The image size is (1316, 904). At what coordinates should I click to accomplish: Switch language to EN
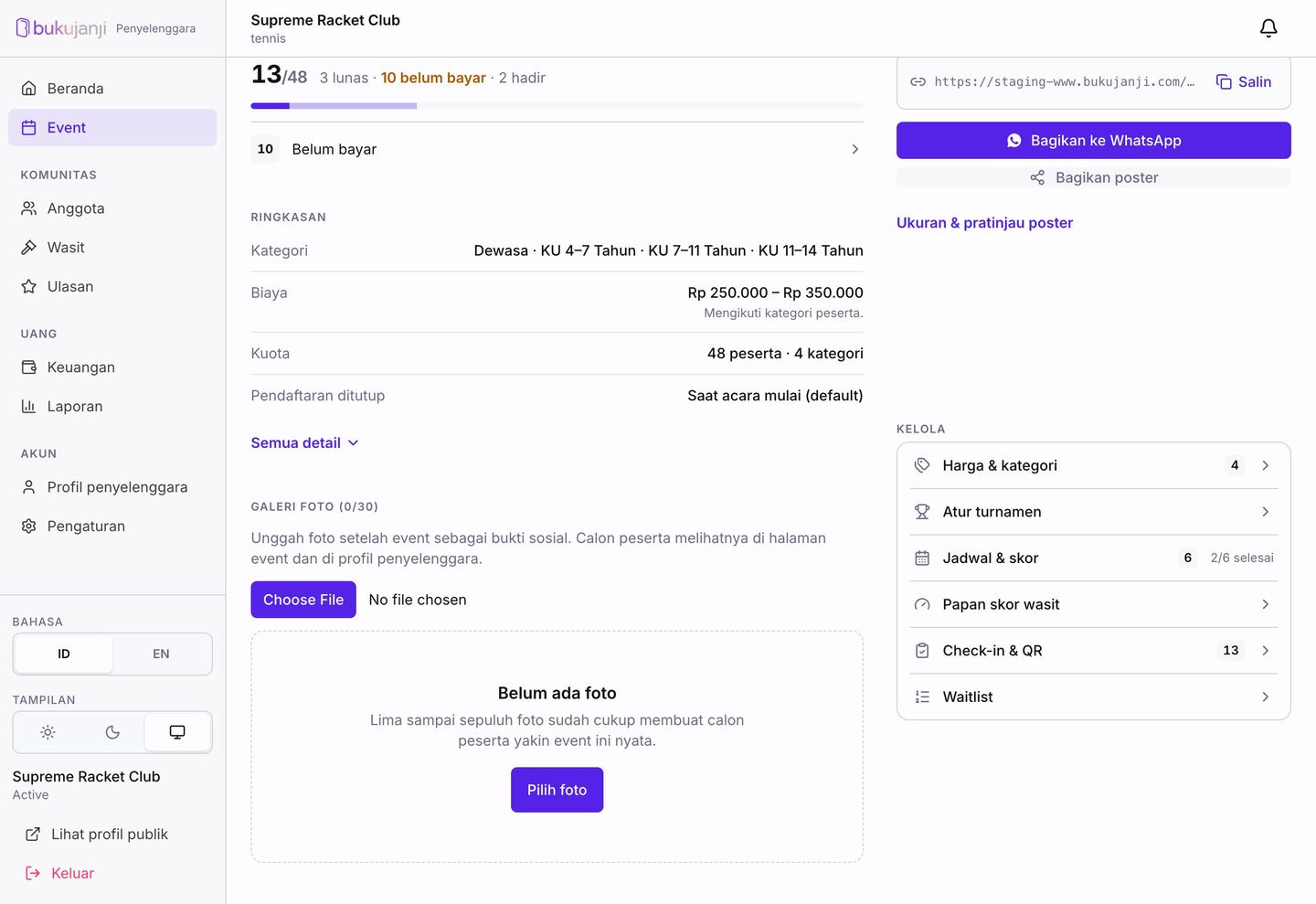coord(161,654)
